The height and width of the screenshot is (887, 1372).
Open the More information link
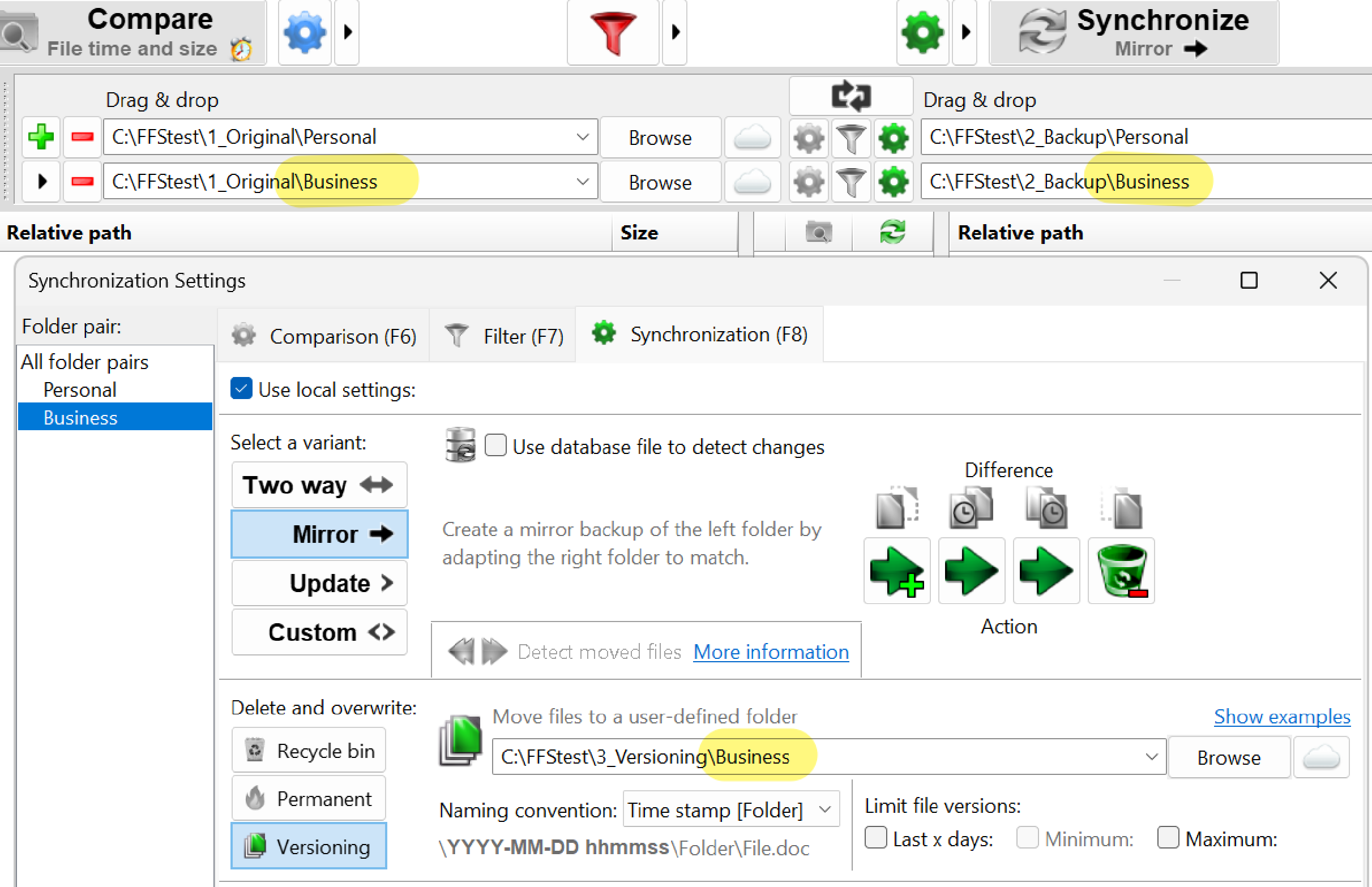click(x=771, y=652)
